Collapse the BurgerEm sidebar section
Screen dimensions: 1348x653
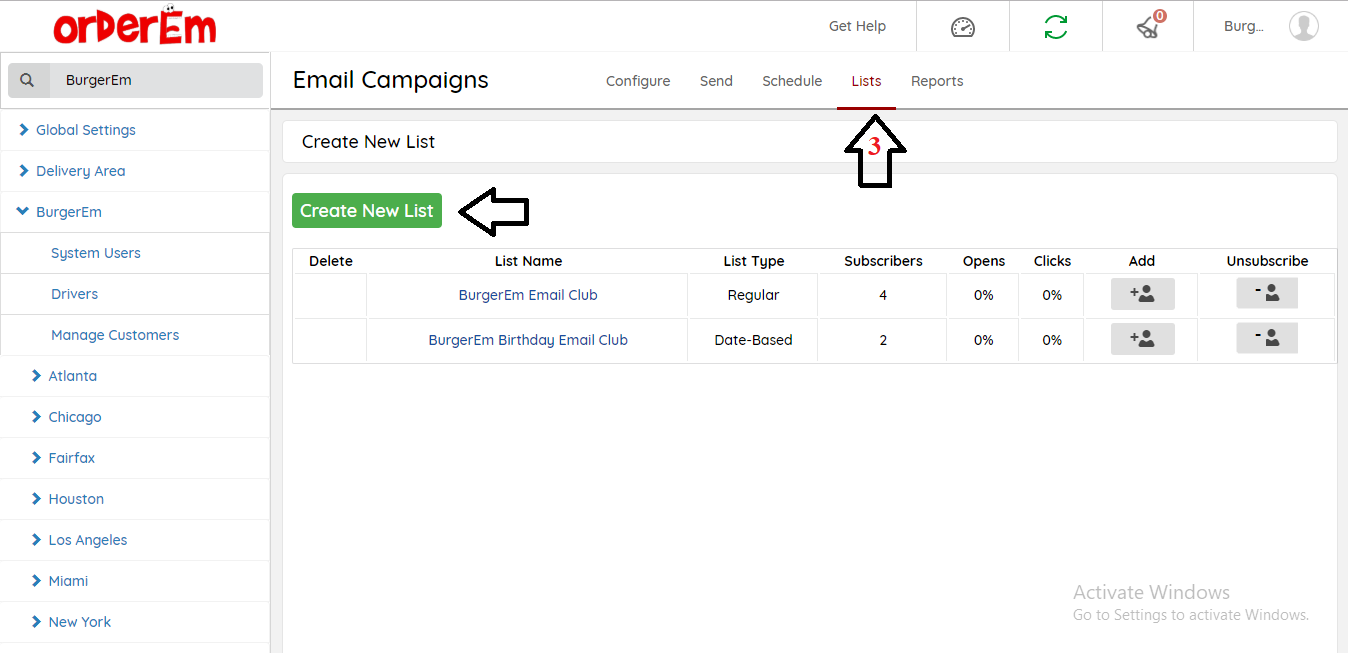tap(68, 212)
